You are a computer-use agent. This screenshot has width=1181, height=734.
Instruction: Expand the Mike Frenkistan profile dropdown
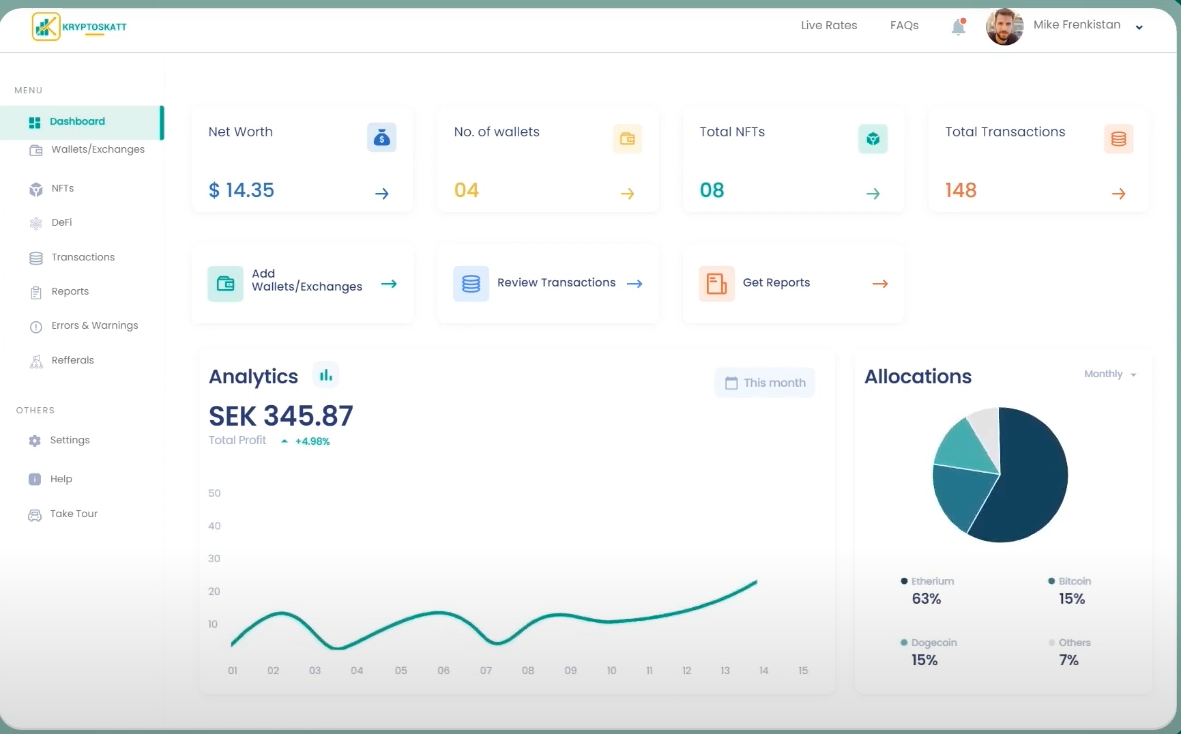(1139, 26)
